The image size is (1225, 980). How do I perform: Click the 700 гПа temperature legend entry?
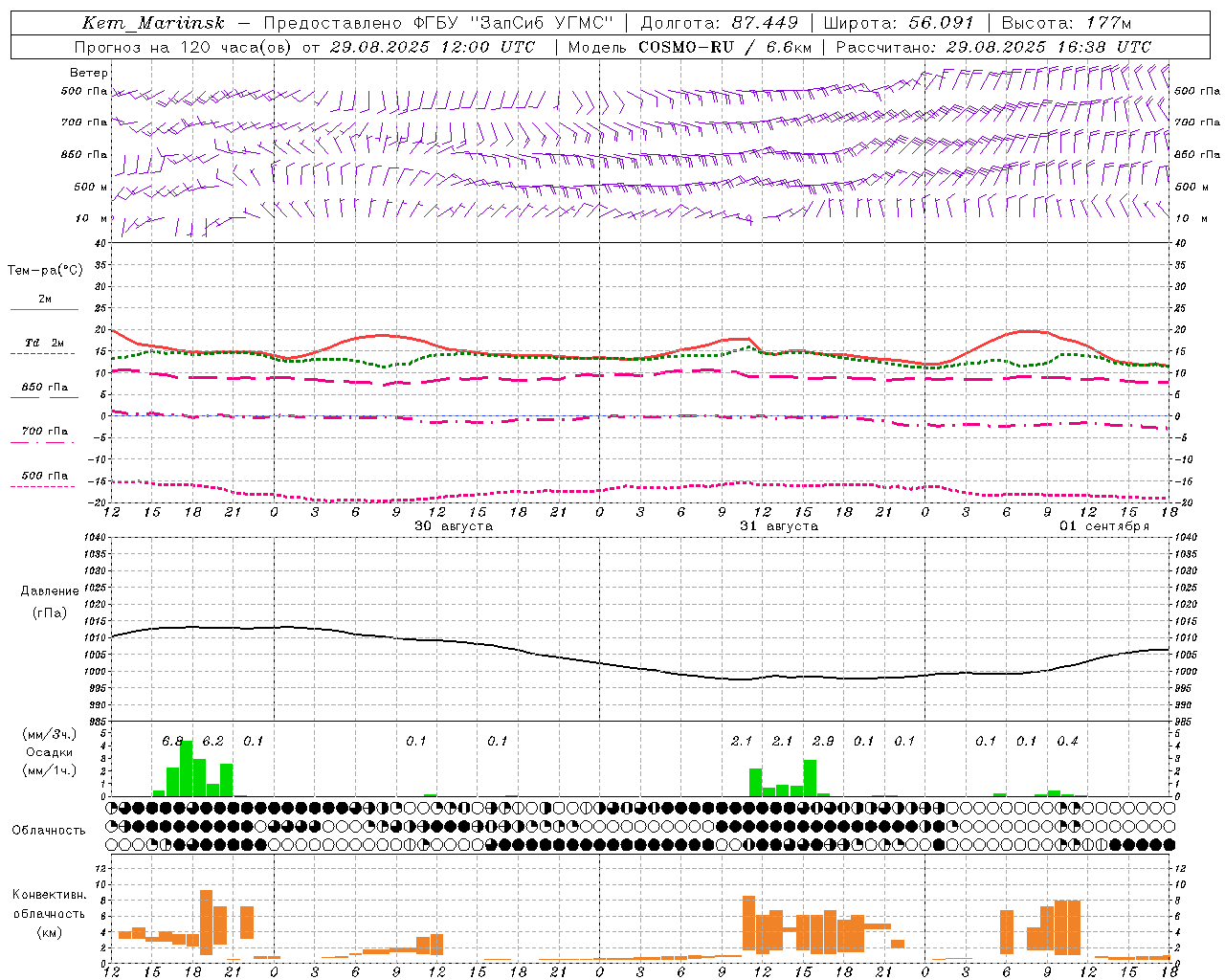(x=45, y=432)
